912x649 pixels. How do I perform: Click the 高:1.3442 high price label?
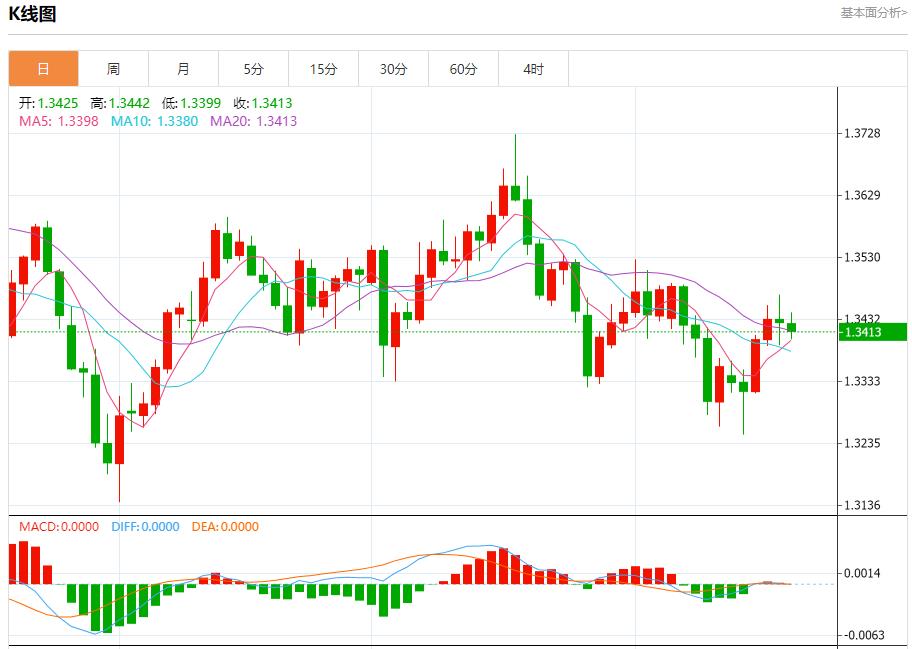click(x=122, y=101)
